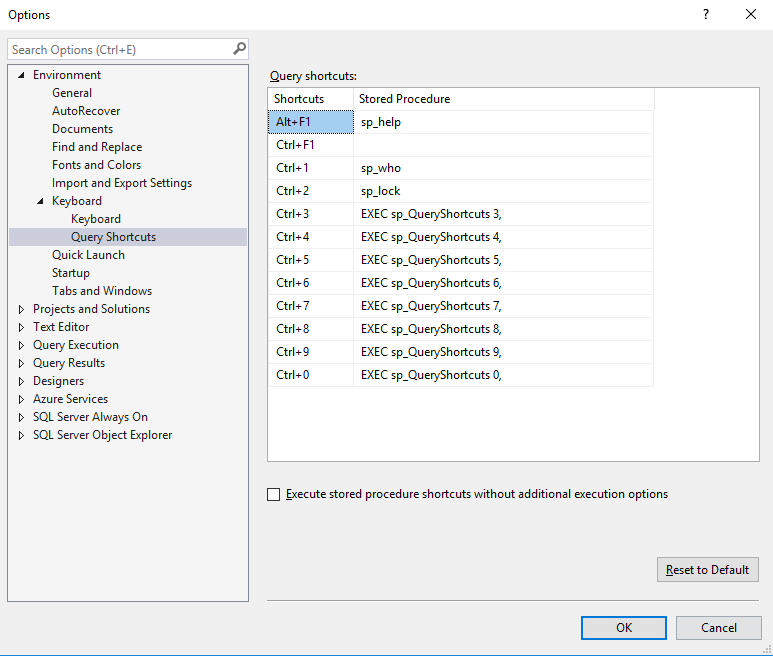Click EXEC sp_QueryShortcuts 6, cell

coord(503,283)
